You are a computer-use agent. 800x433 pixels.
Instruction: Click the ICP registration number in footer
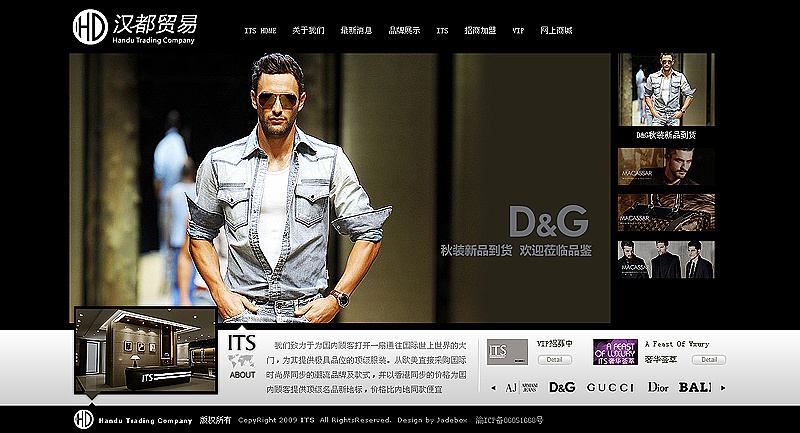pos(509,420)
